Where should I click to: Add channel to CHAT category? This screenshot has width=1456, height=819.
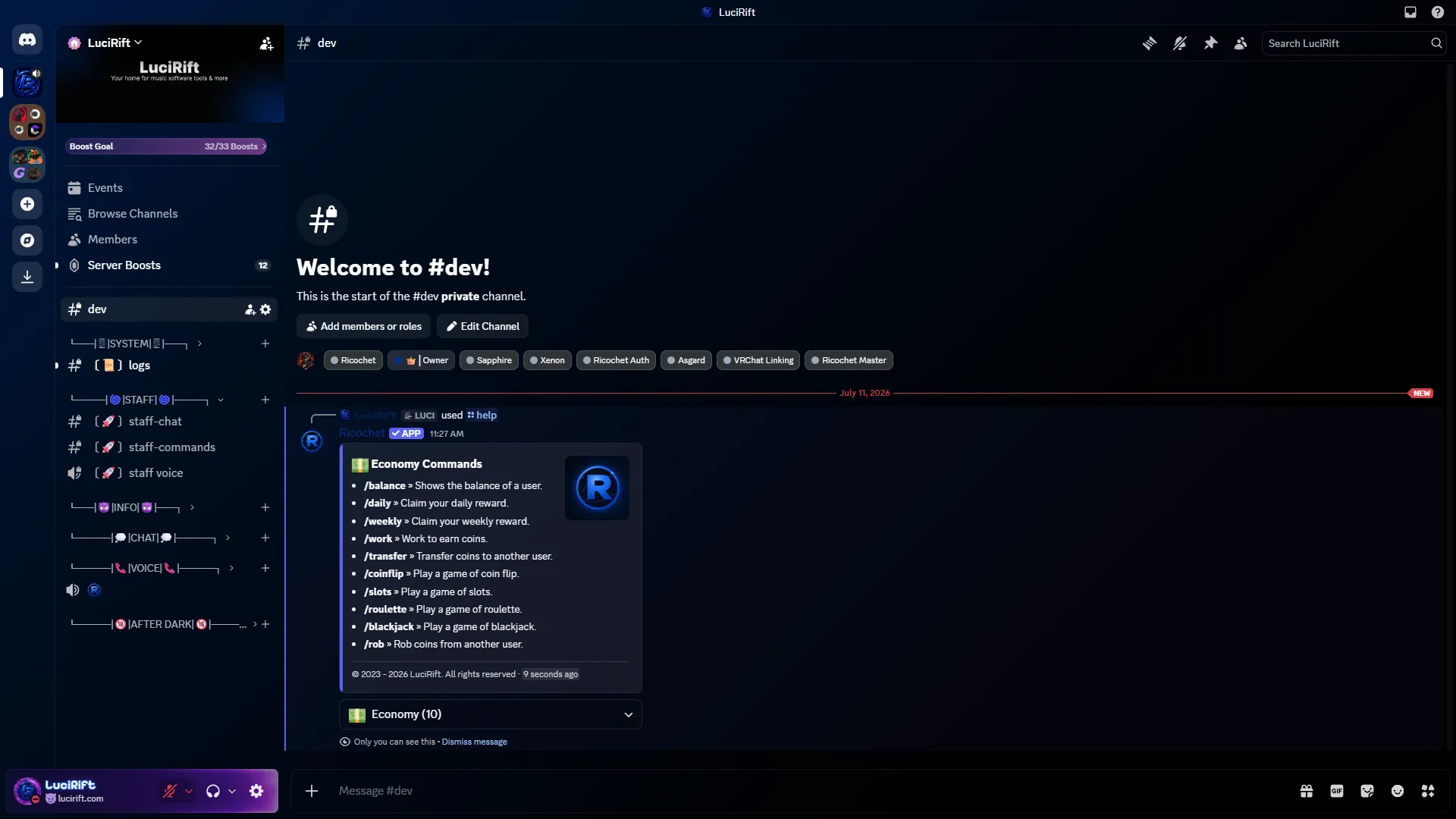[x=265, y=538]
